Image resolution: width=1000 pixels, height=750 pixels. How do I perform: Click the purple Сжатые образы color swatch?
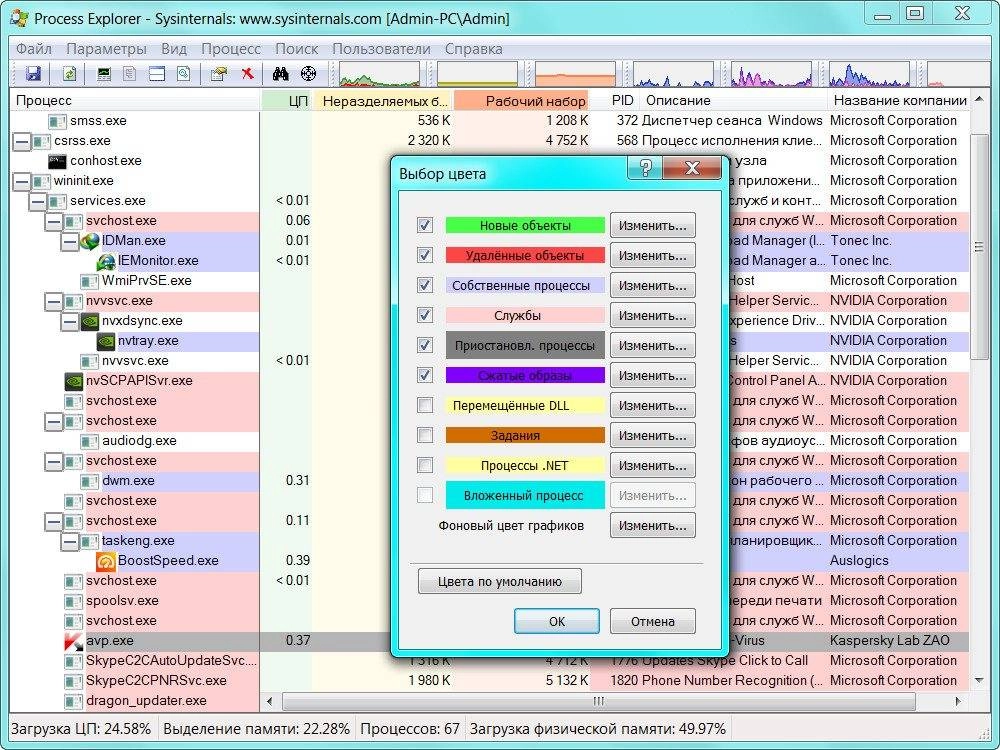coord(525,375)
